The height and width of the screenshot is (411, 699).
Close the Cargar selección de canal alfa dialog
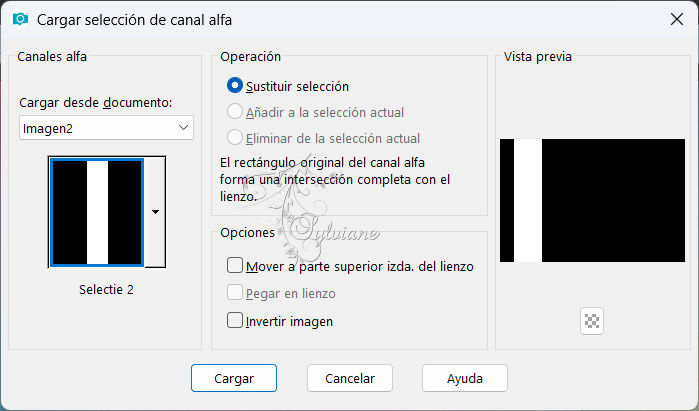(x=677, y=19)
